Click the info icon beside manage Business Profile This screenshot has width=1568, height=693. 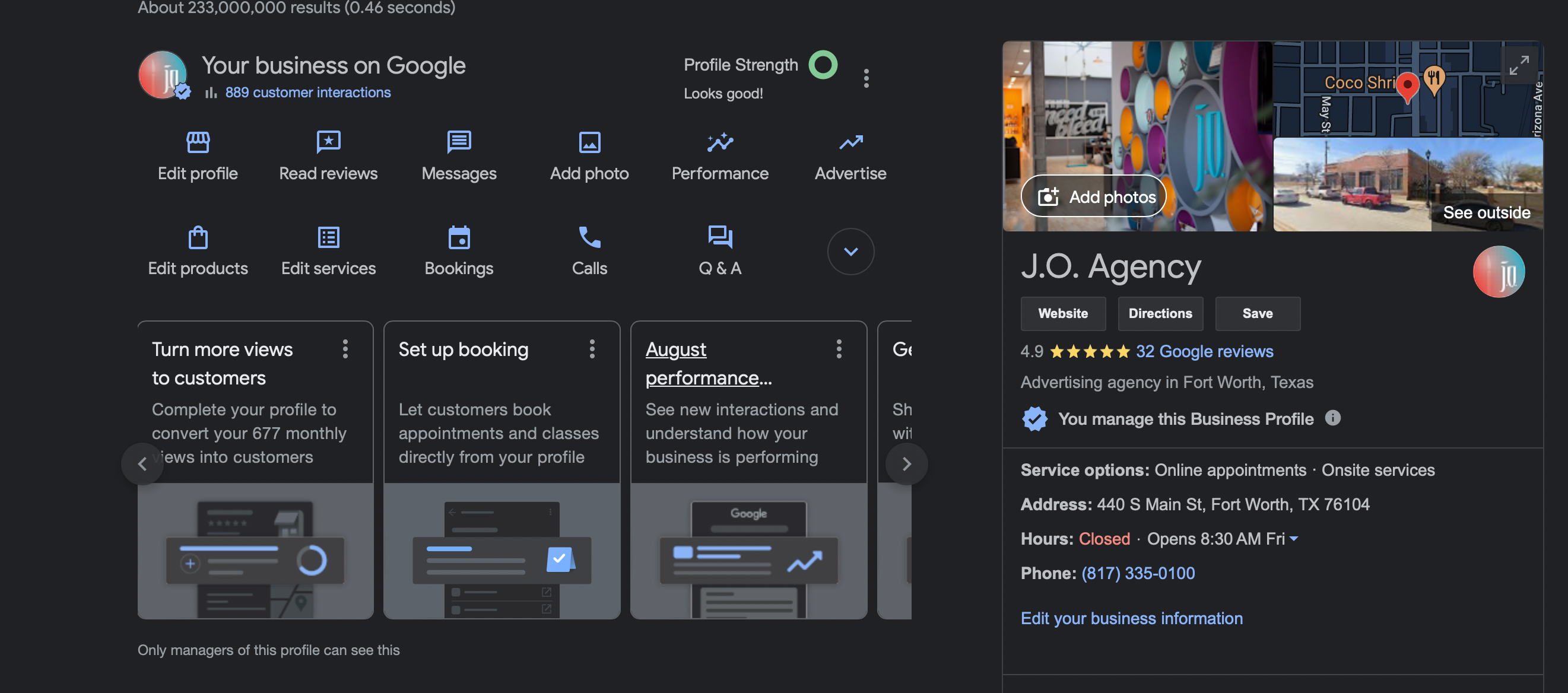(1332, 418)
